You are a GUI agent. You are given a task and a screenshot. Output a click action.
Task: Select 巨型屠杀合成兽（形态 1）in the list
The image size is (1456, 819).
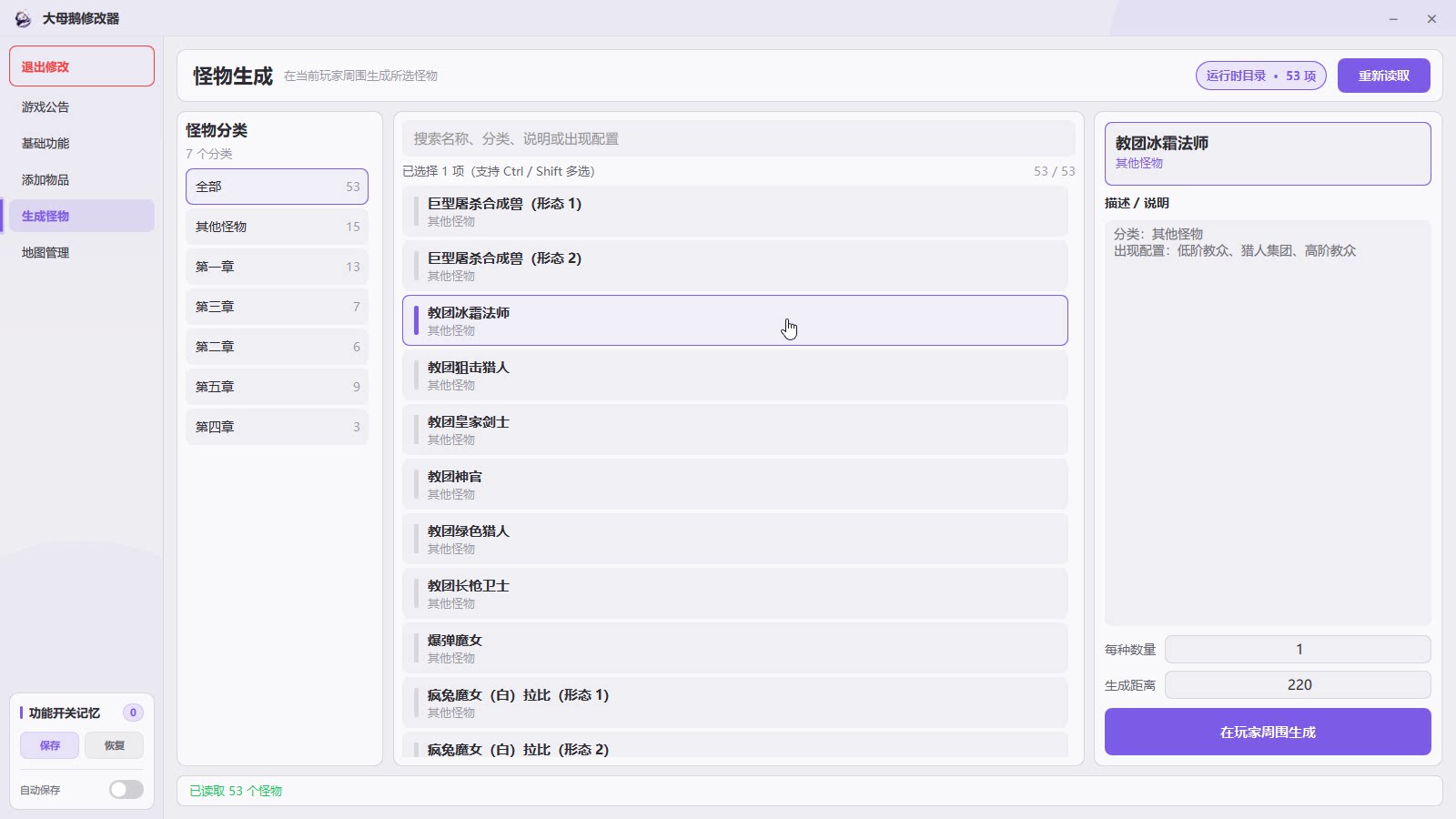pos(735,211)
